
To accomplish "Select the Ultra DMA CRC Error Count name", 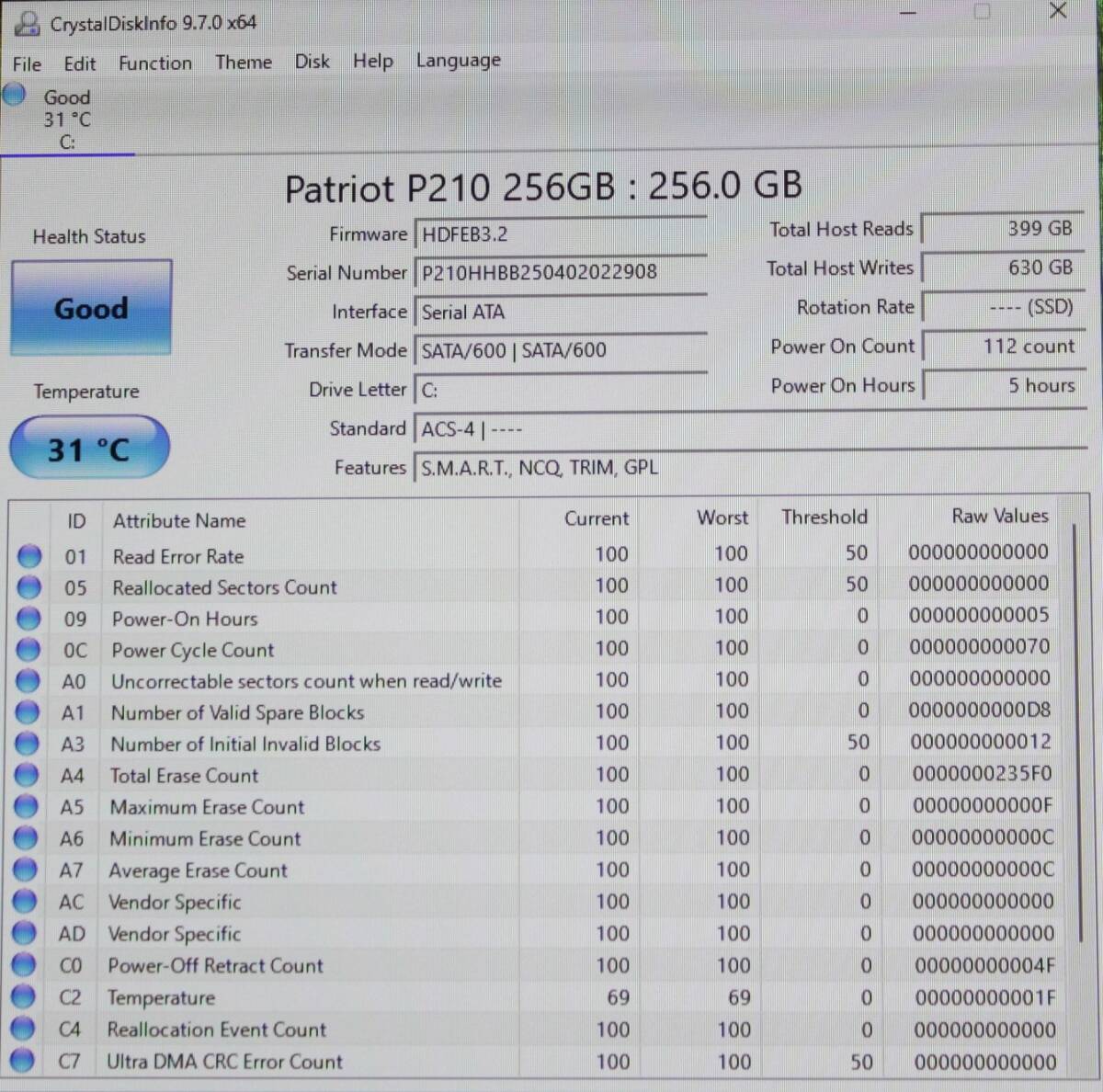I will (224, 1062).
